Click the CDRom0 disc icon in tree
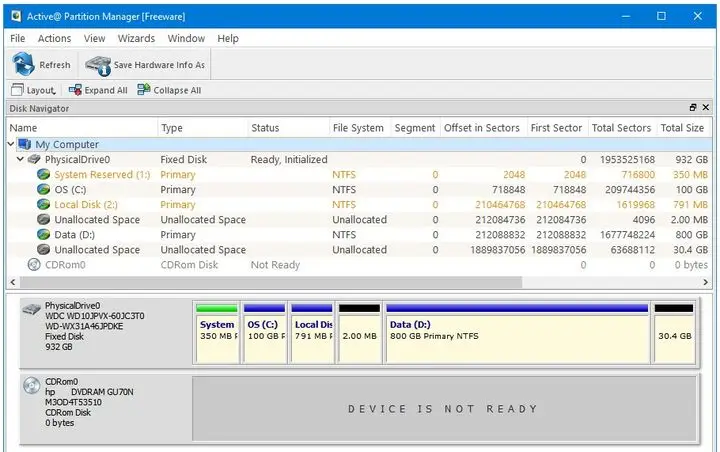The height and width of the screenshot is (452, 720). tap(34, 265)
